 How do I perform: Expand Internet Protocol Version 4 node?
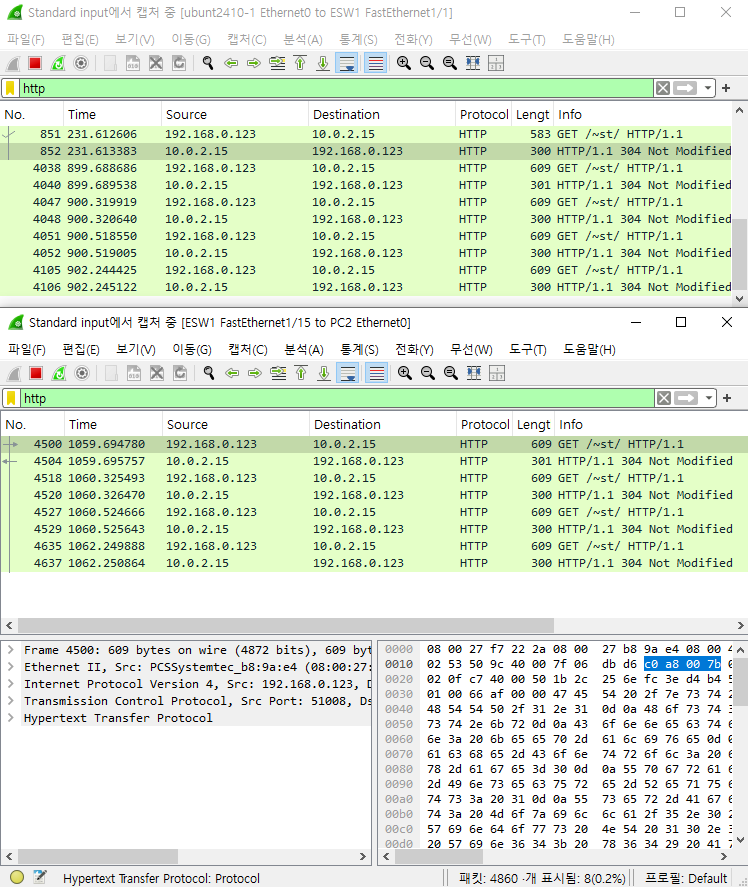tap(11, 684)
